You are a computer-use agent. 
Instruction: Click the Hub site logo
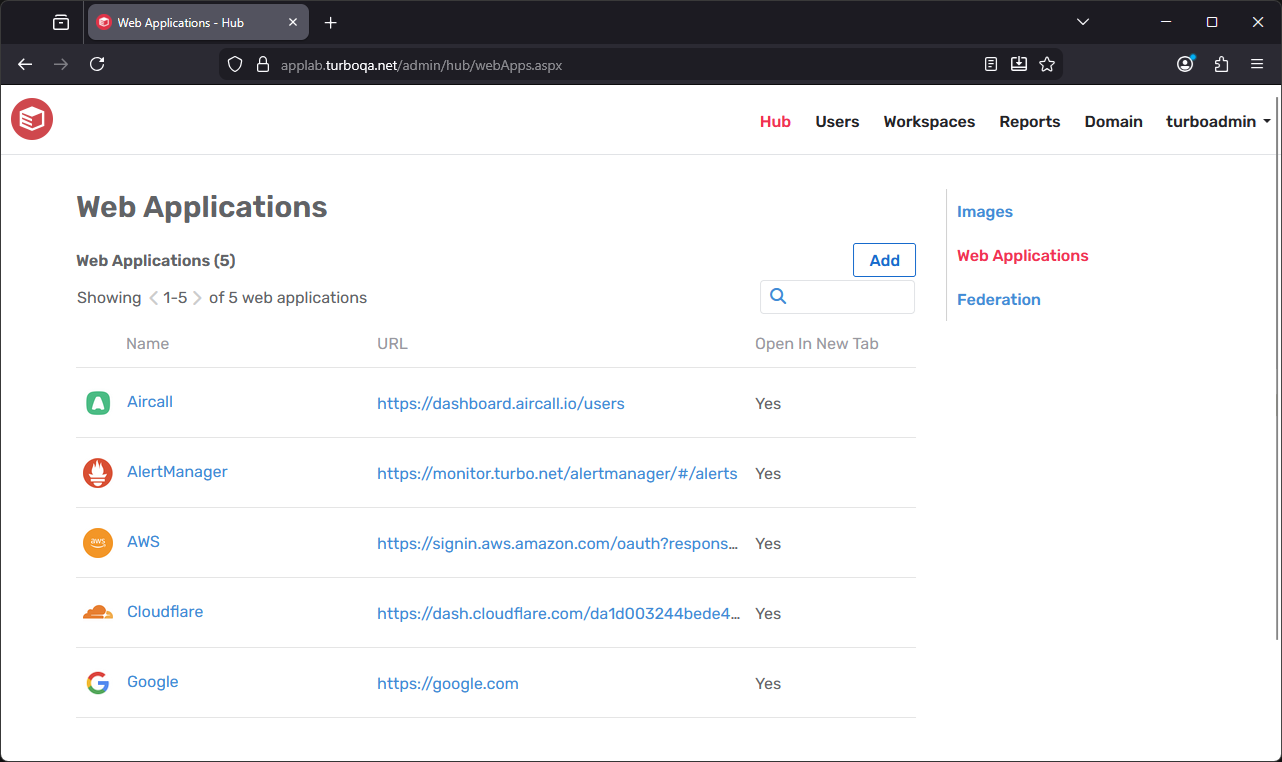pos(31,119)
